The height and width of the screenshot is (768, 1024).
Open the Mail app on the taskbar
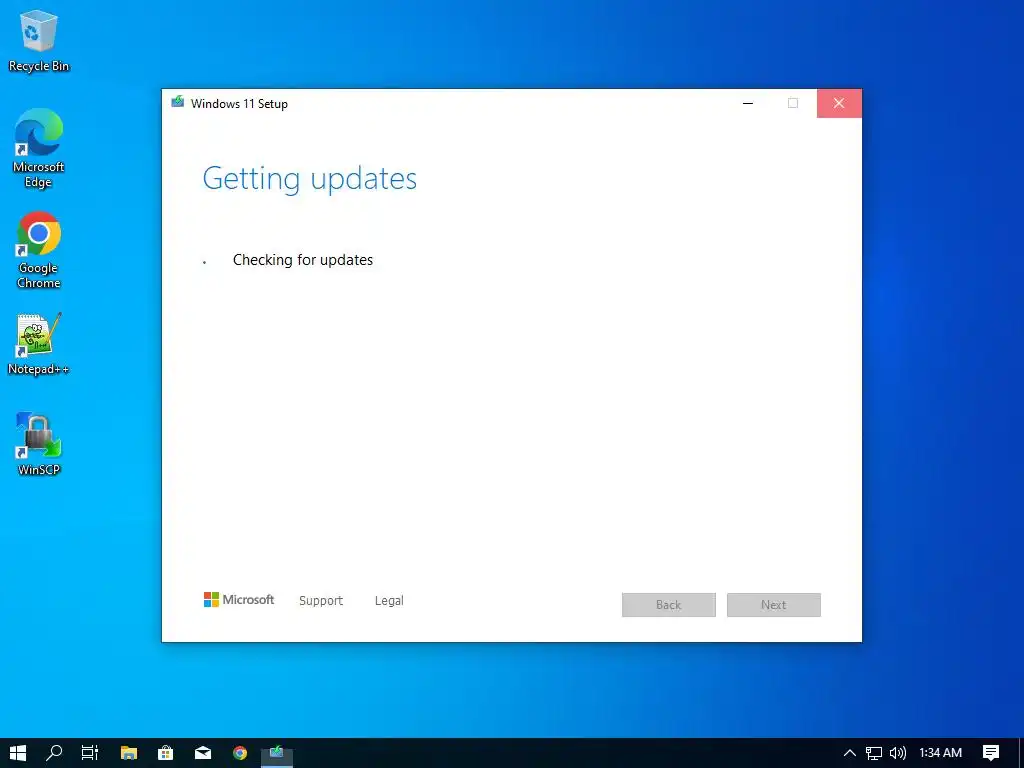pyautogui.click(x=203, y=753)
